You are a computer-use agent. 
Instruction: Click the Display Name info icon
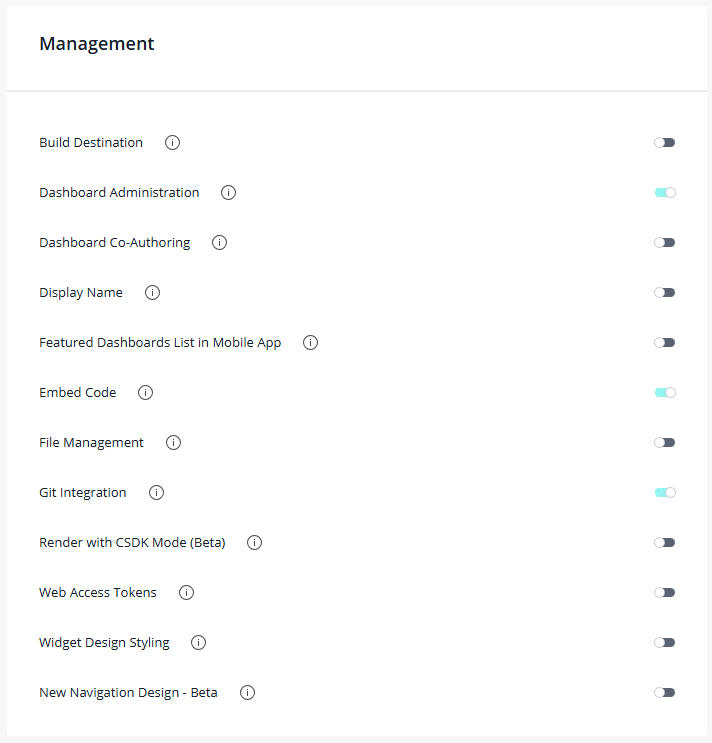click(x=152, y=293)
